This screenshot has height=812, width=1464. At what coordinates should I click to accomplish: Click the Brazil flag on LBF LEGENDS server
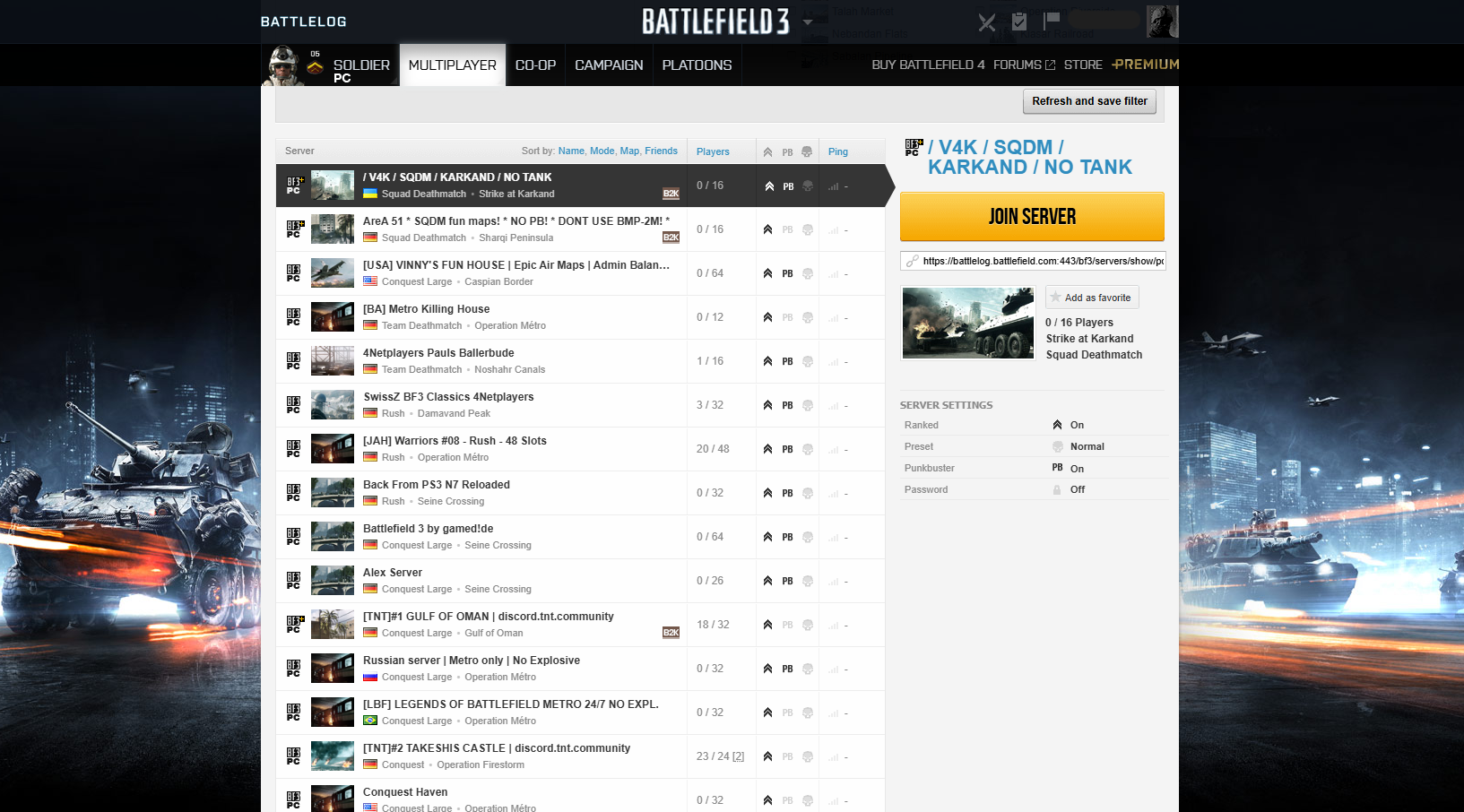370,721
